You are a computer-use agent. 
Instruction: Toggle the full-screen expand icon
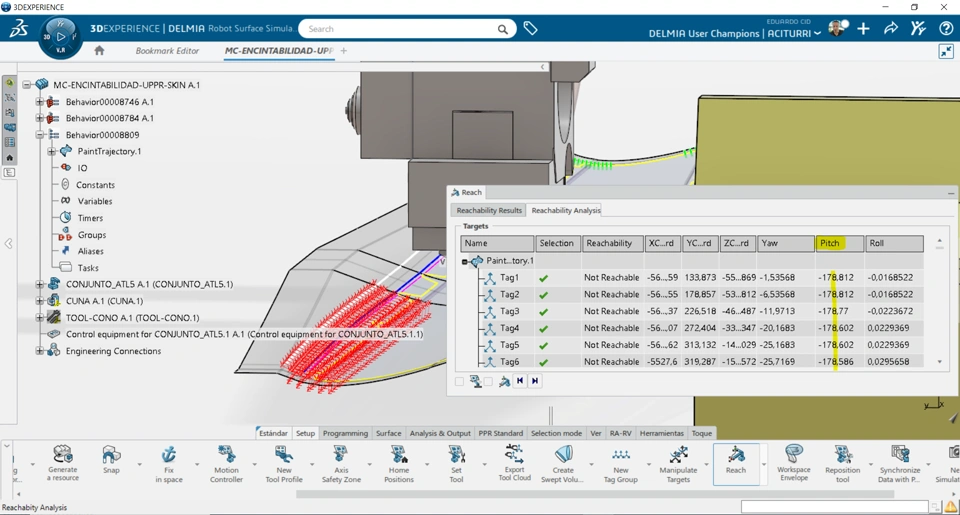(946, 51)
